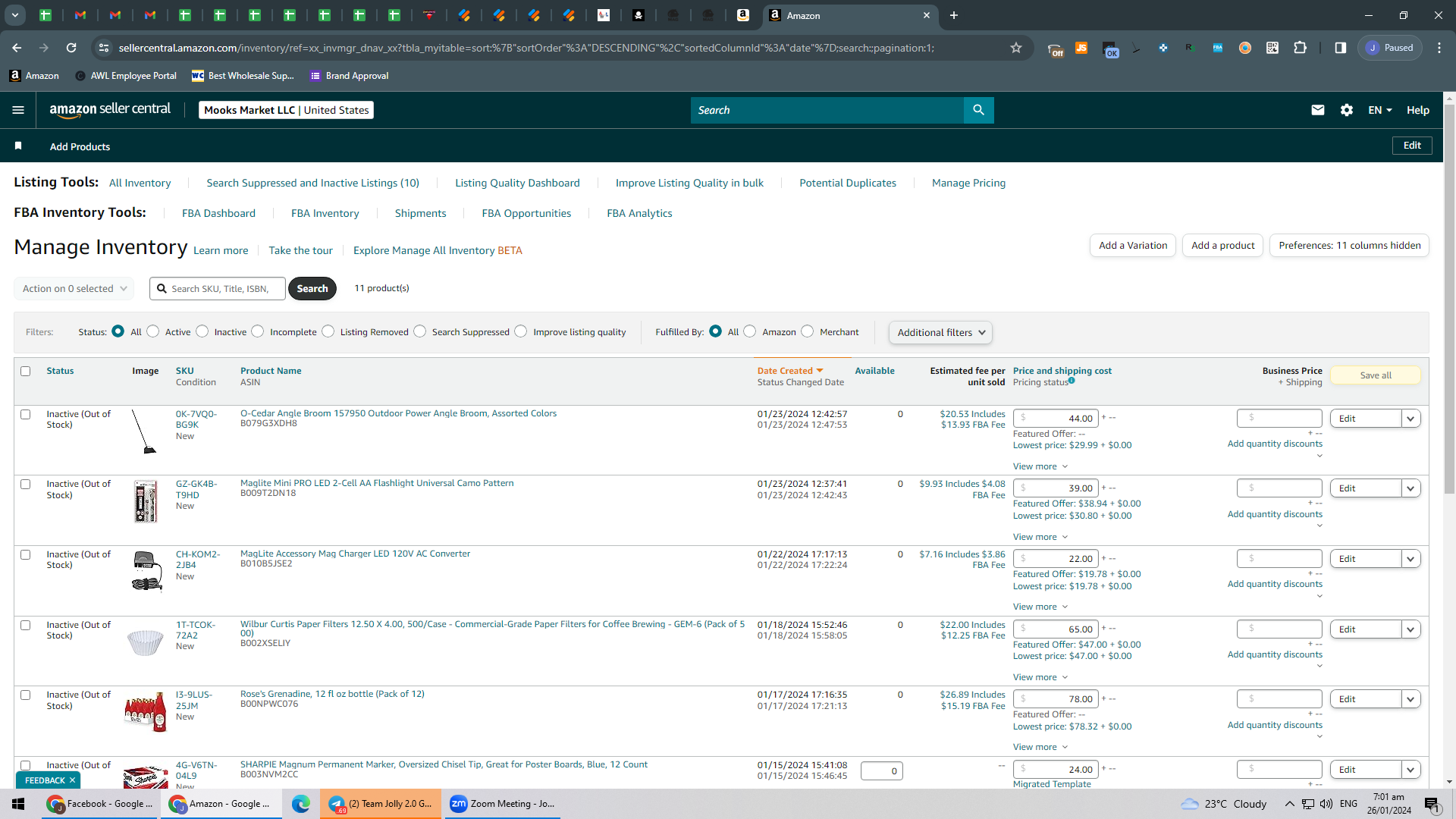This screenshot has height=819, width=1456.
Task: Open Preferences: 11 columns hidden
Action: [x=1349, y=245]
